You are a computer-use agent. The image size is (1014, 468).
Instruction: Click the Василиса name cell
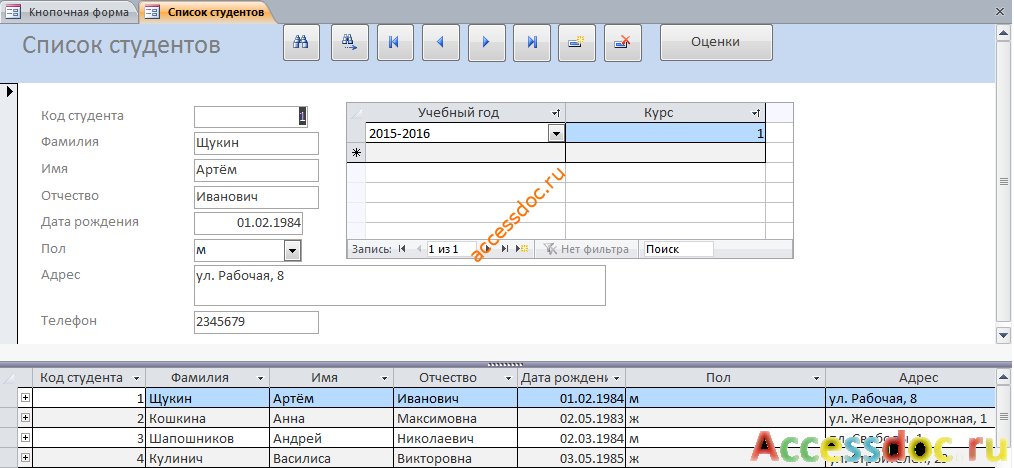click(x=332, y=458)
